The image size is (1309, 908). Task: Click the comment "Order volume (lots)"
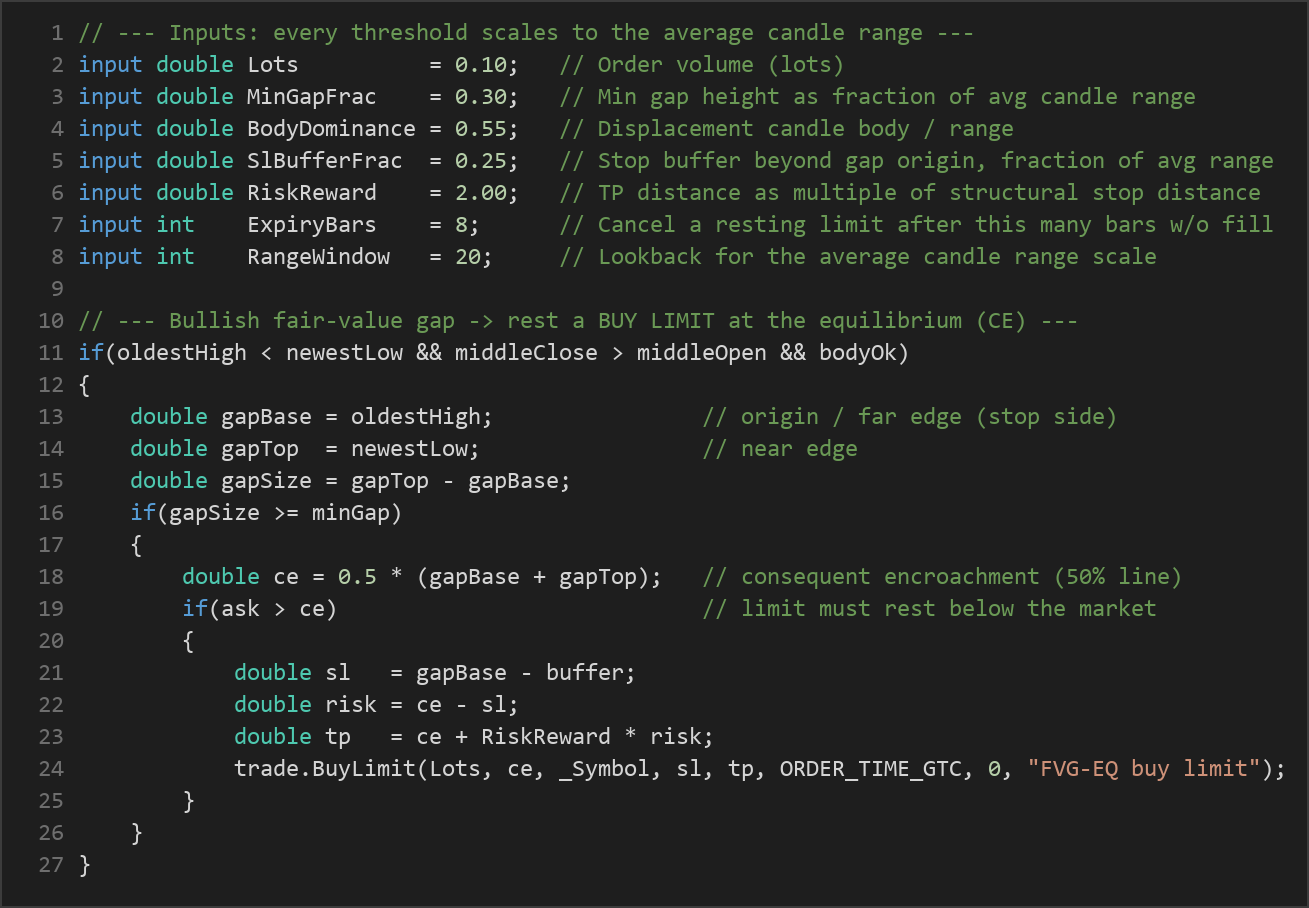(702, 65)
